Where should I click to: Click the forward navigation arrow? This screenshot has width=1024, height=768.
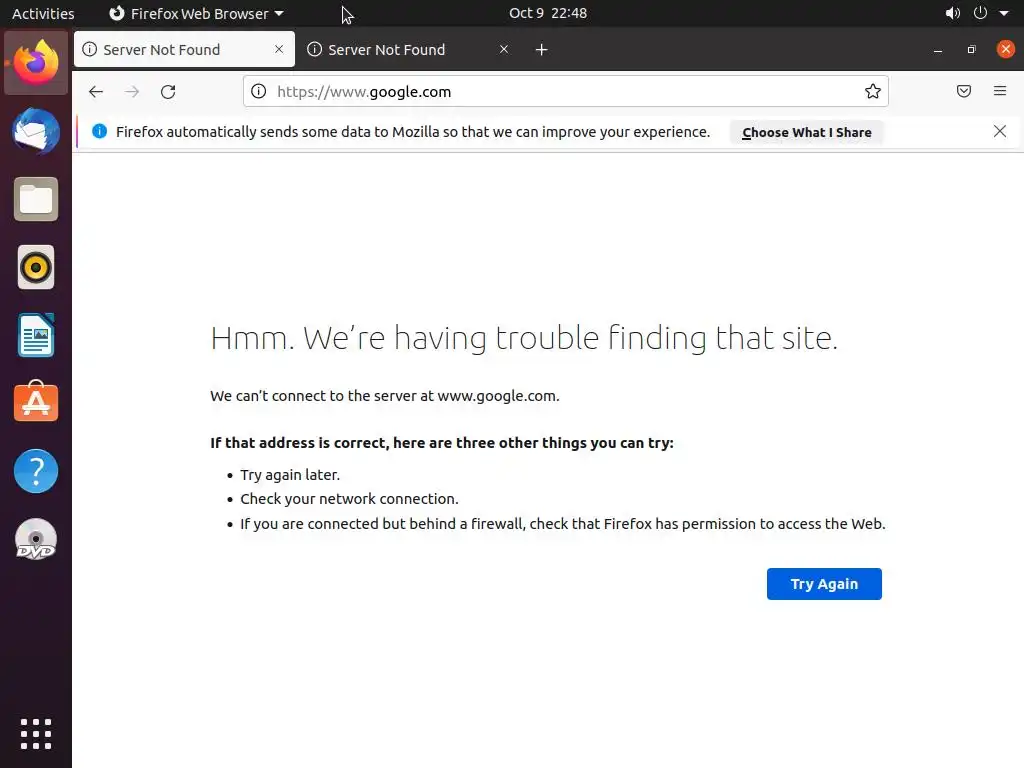[132, 92]
